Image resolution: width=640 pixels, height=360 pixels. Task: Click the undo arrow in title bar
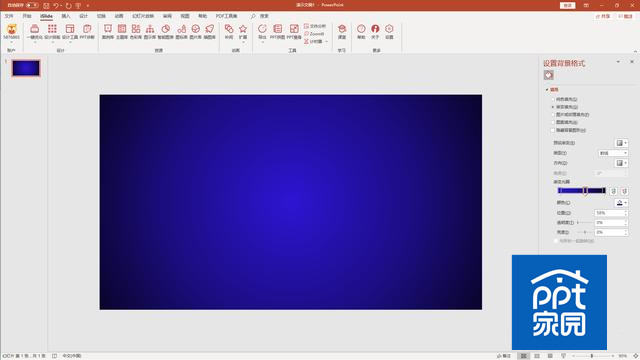point(56,5)
